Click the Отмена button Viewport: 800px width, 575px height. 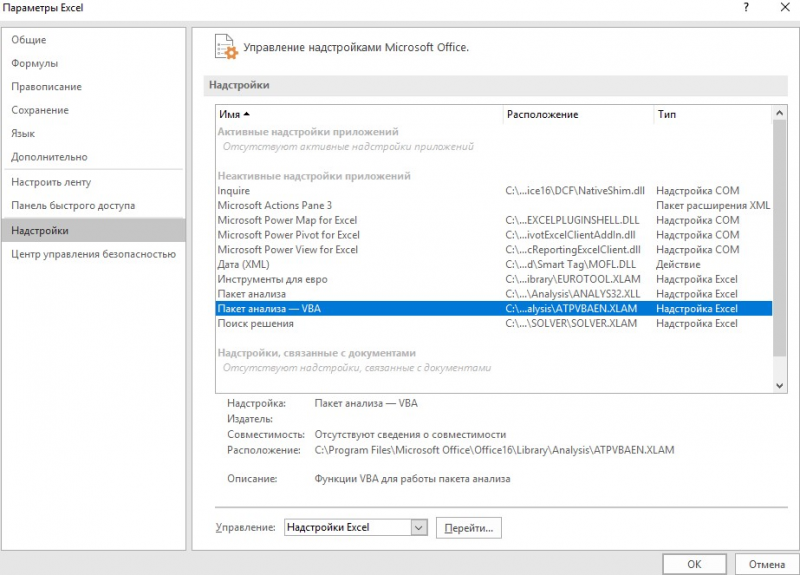[x=767, y=564]
